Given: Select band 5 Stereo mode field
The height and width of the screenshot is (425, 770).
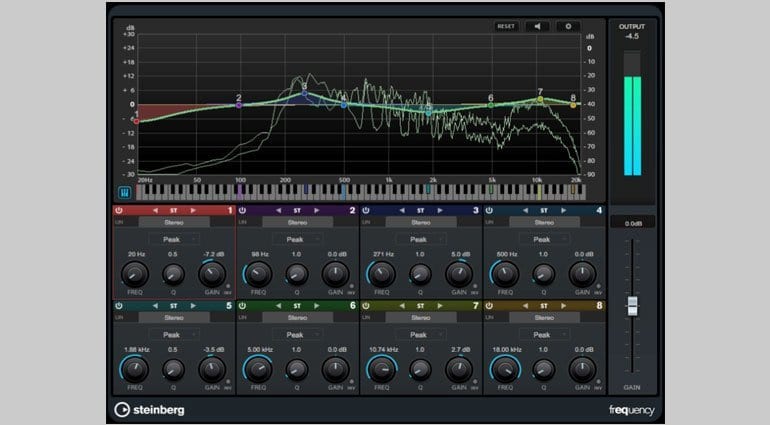Looking at the screenshot, I should click(x=174, y=318).
